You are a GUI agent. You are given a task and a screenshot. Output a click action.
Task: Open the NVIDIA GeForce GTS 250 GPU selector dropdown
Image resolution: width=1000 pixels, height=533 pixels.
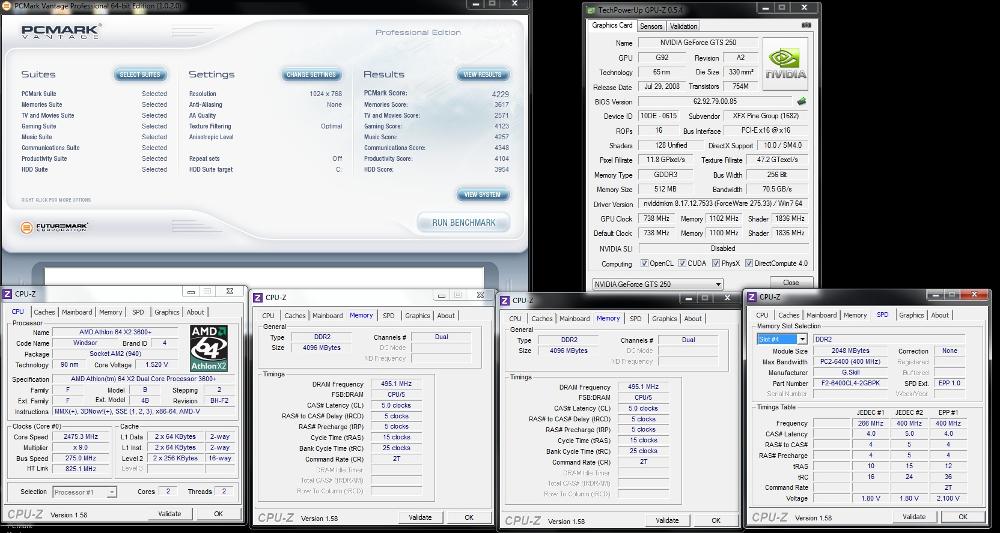[x=658, y=284]
